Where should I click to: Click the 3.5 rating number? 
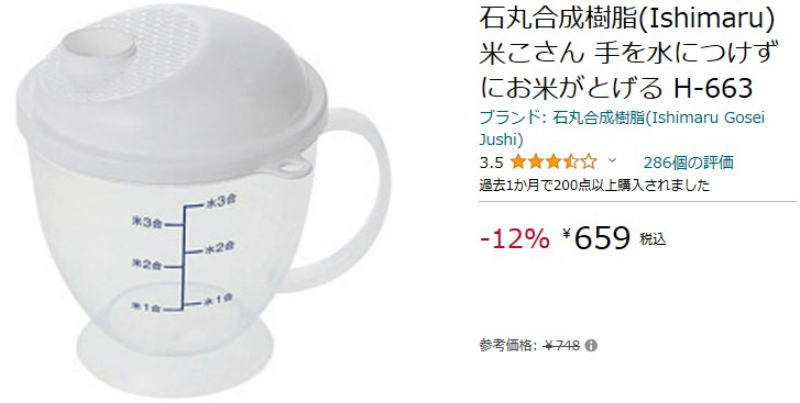[x=491, y=163]
